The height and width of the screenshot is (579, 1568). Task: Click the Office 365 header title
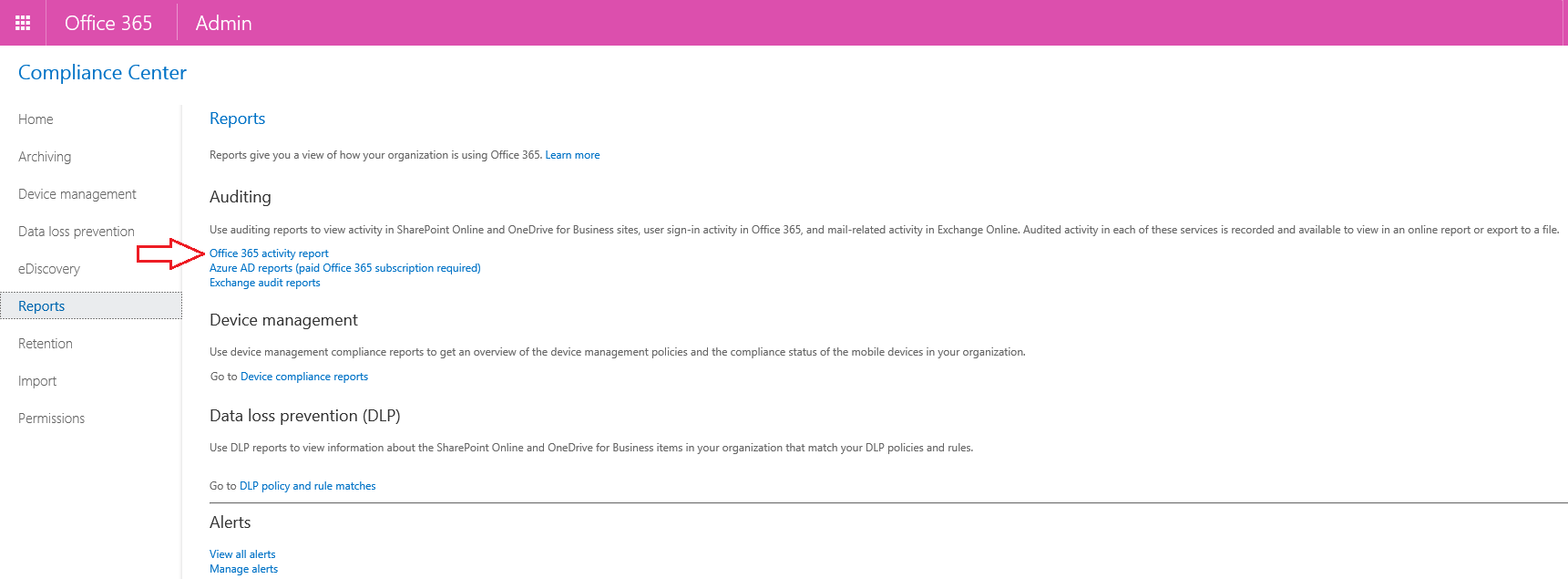click(x=108, y=23)
